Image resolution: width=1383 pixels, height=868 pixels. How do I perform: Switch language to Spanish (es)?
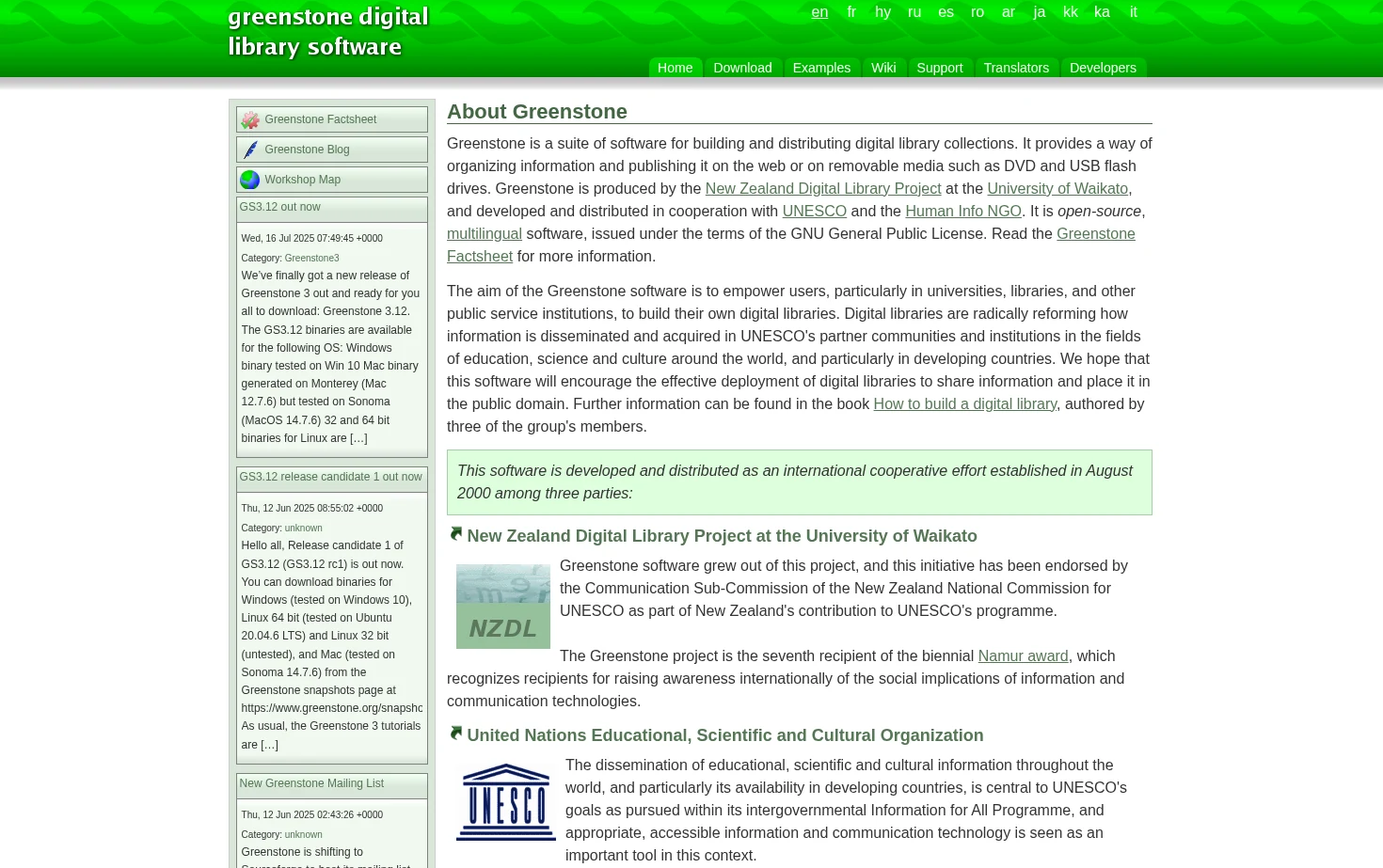point(946,12)
